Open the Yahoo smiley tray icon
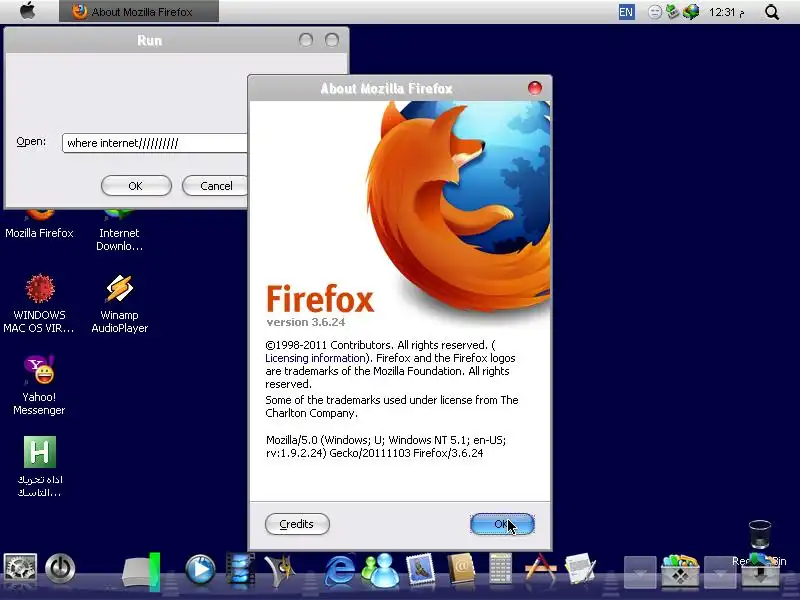This screenshot has height=600, width=800. [655, 12]
